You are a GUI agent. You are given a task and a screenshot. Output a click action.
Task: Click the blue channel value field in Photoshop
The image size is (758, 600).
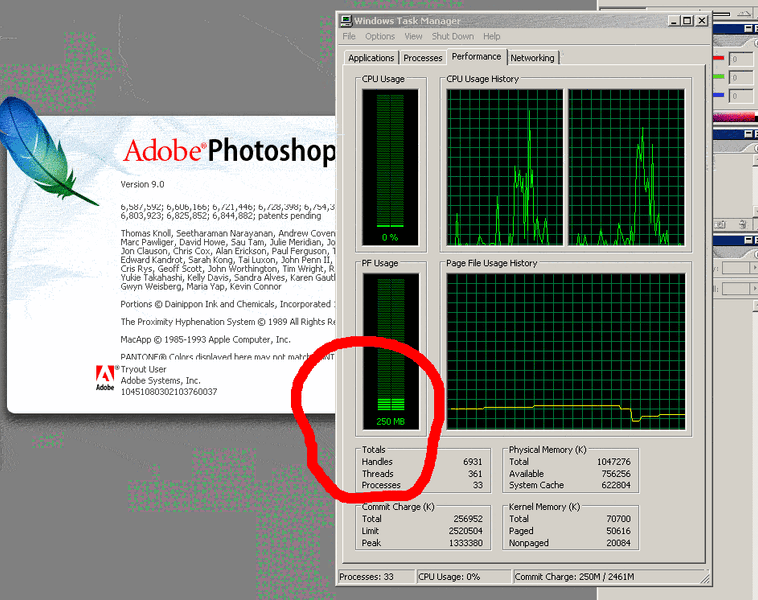point(741,96)
